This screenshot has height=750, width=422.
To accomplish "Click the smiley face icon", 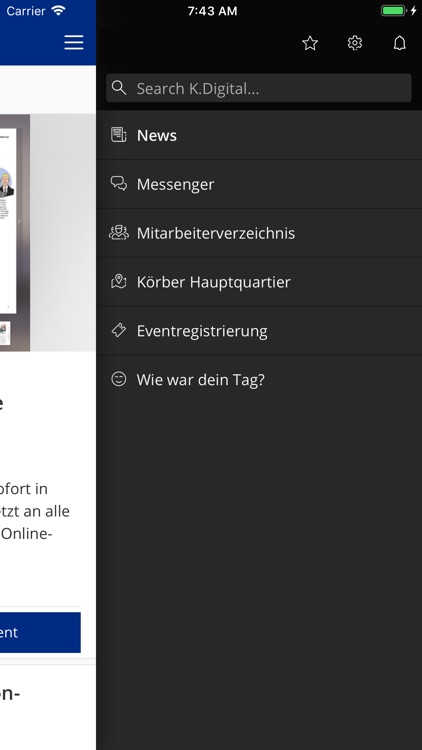I will click(x=119, y=379).
